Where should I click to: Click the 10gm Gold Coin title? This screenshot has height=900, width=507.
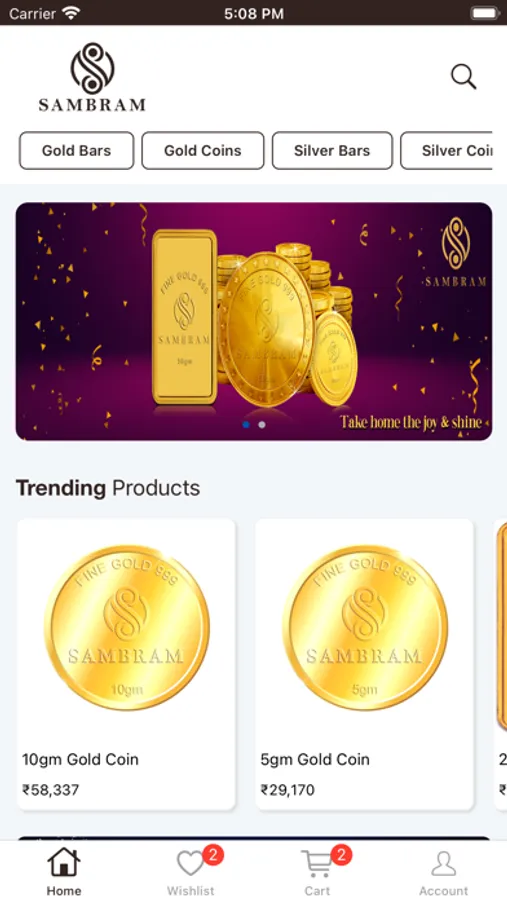coord(80,759)
